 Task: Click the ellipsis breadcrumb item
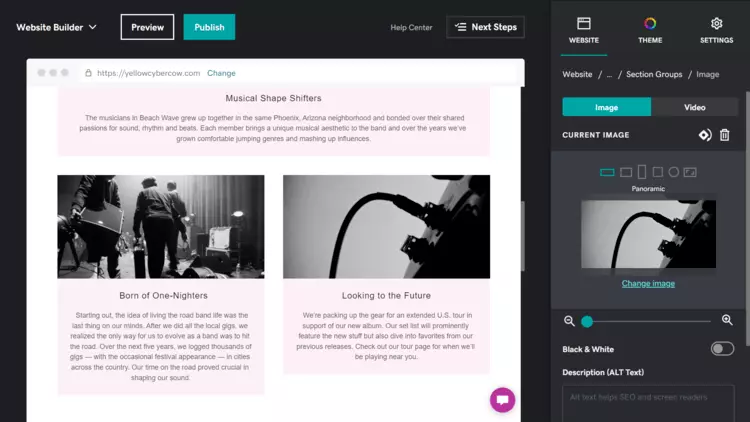(609, 75)
